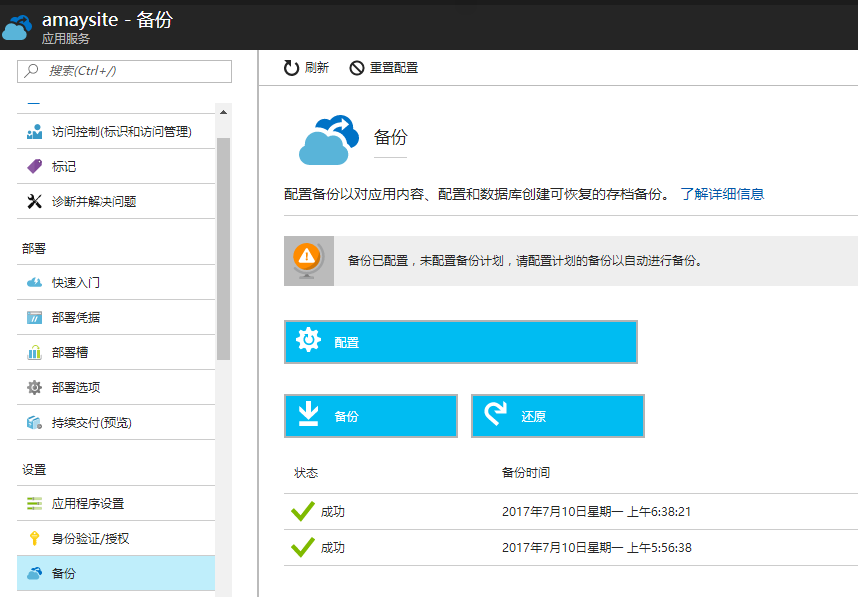Open 部署凭据 in the sidebar menu
The width and height of the screenshot is (858, 597).
tap(76, 317)
